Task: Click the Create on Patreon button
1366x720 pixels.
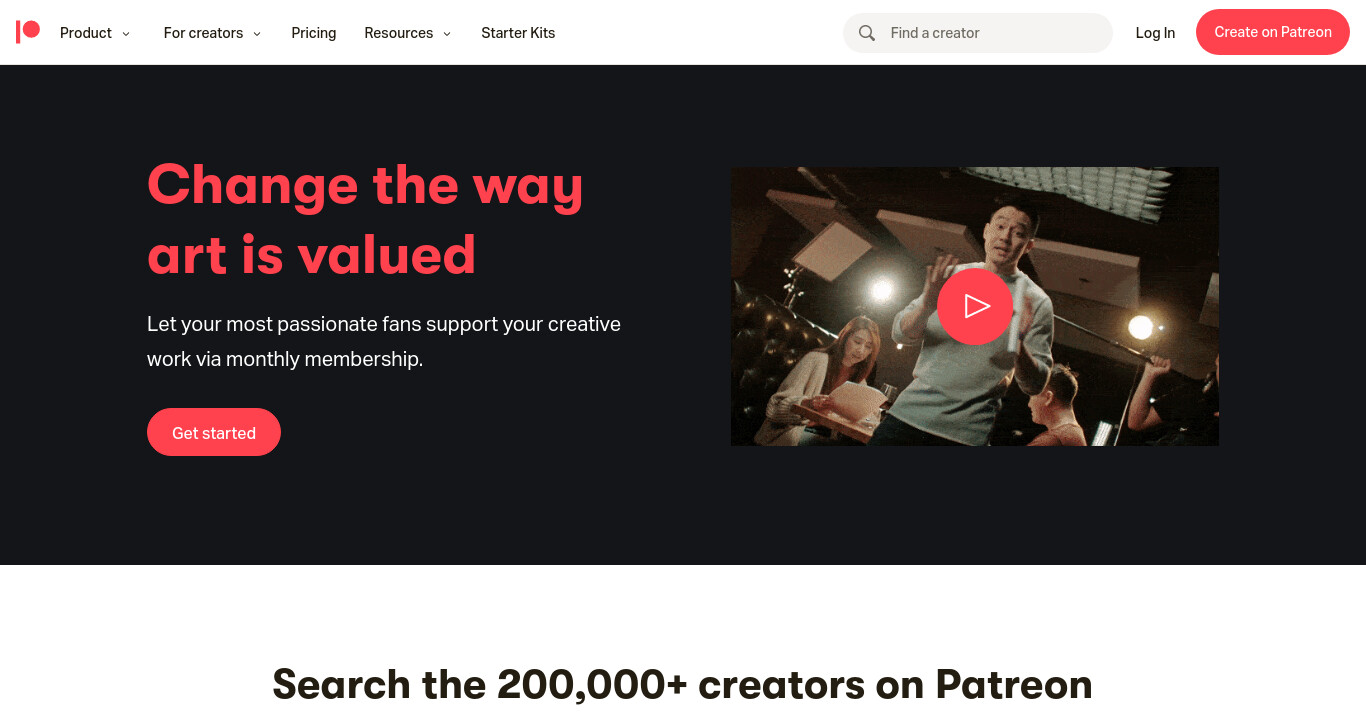Action: [1273, 32]
